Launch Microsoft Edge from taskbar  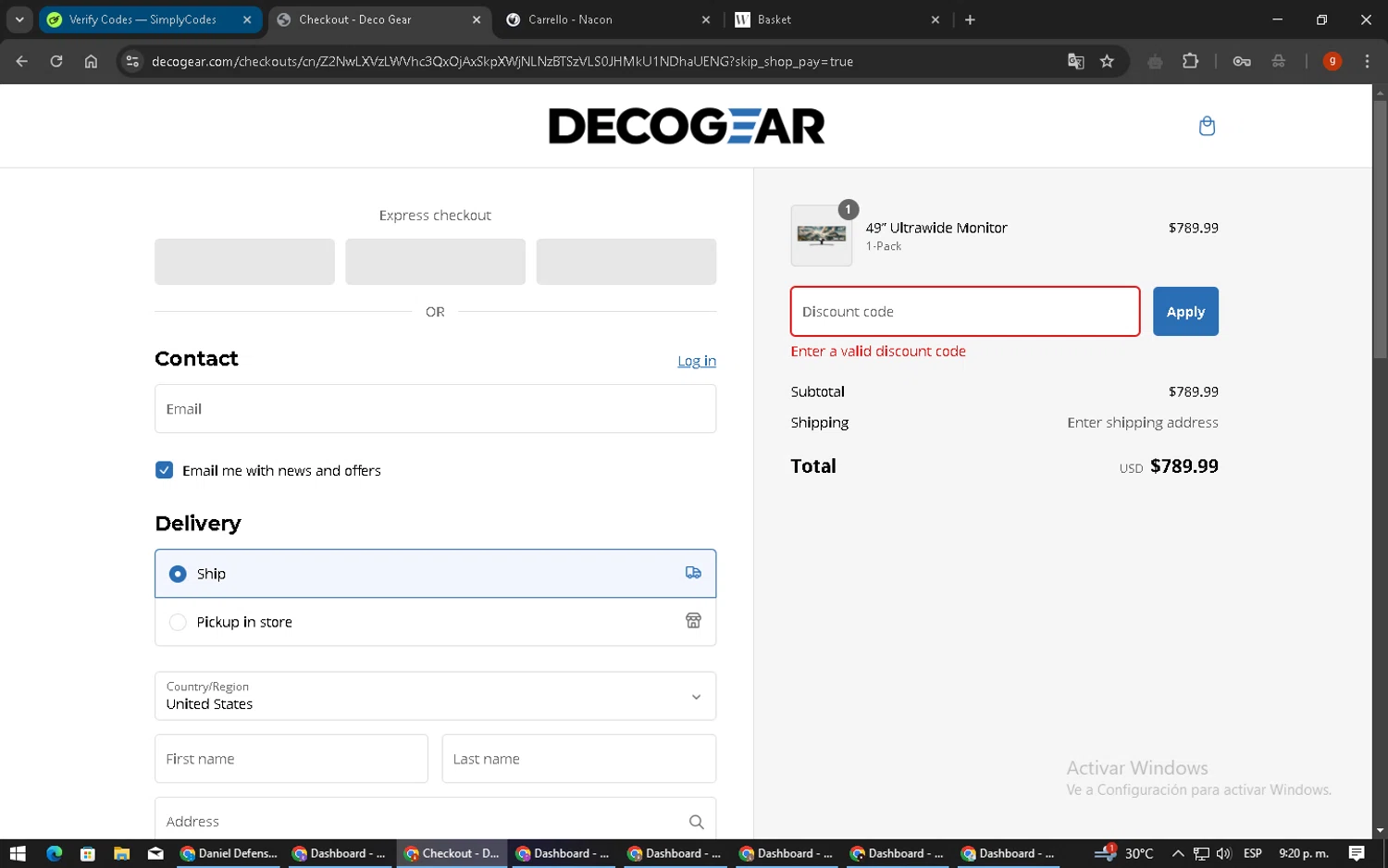54,853
